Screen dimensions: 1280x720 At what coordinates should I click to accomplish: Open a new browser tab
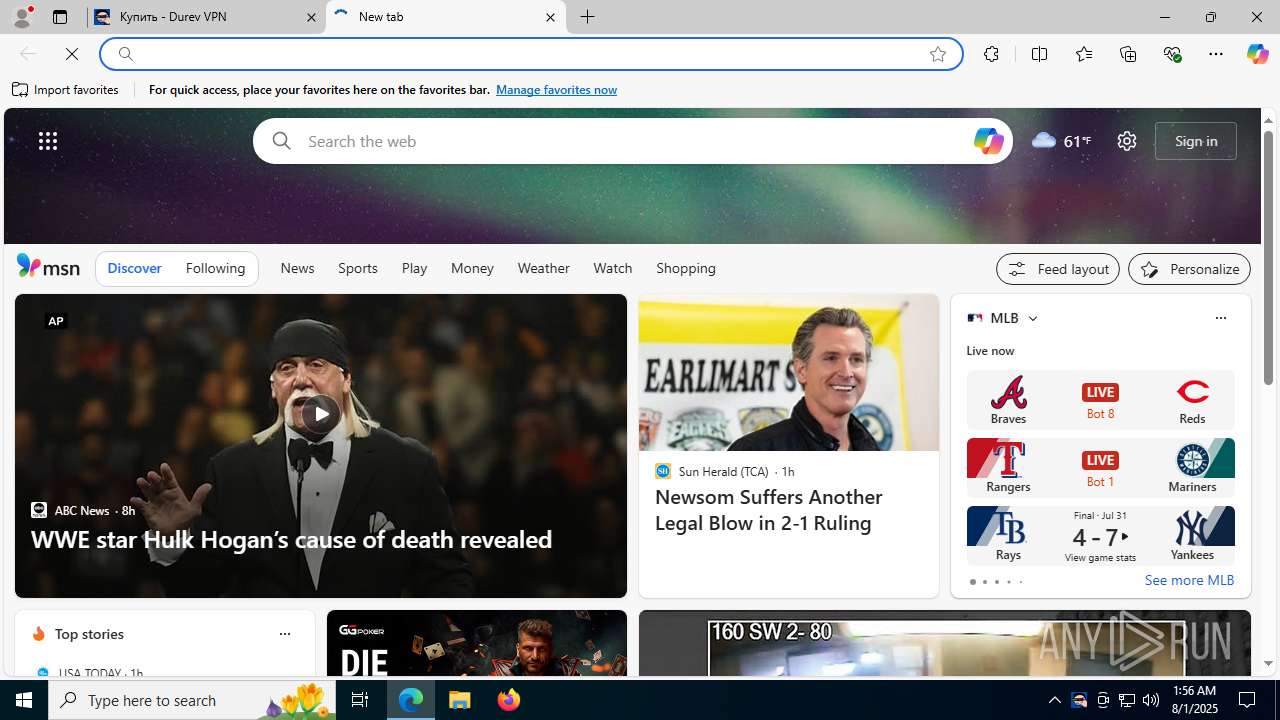588,17
